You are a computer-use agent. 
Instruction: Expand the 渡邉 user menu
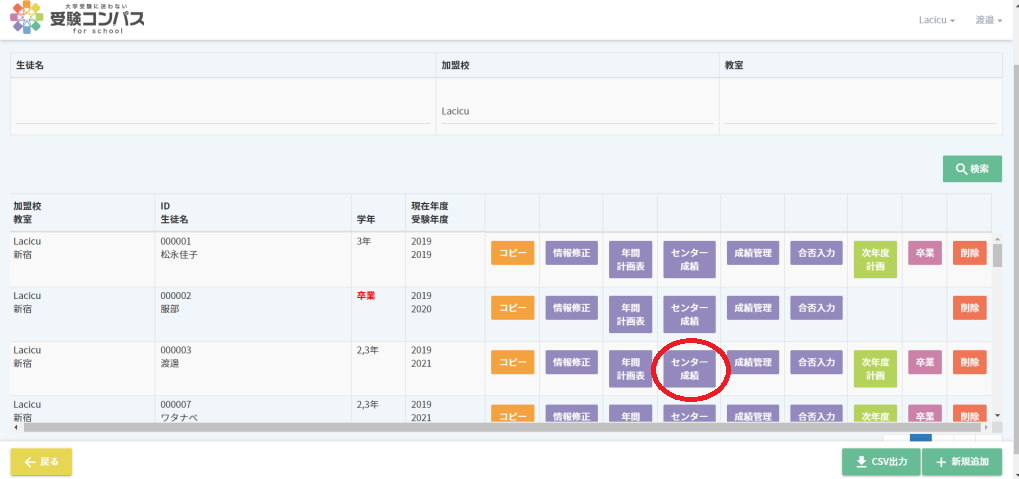coord(988,20)
